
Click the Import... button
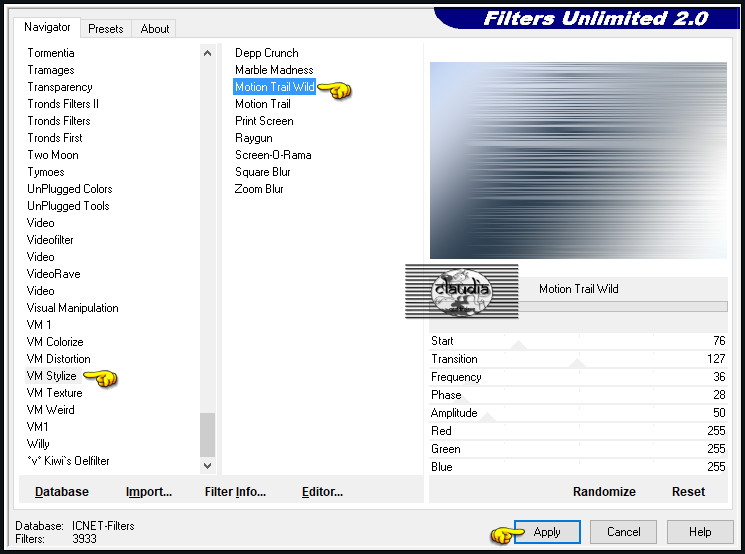149,492
